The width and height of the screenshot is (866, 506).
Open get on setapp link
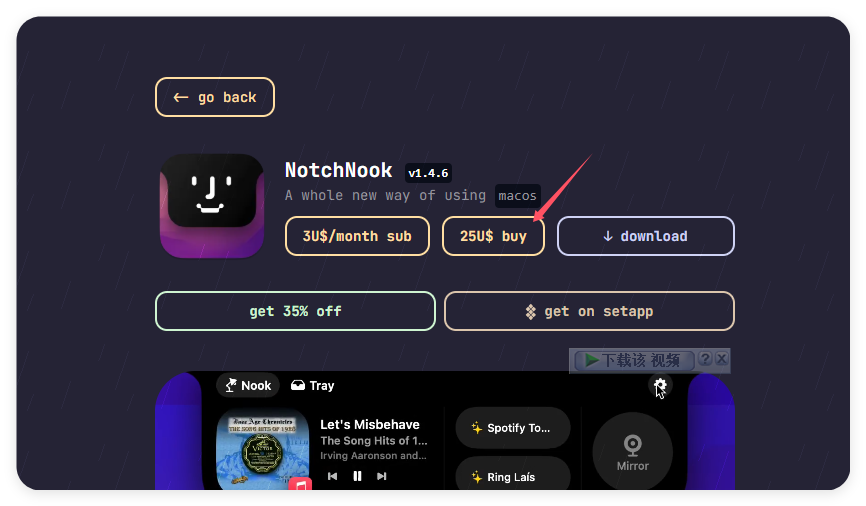pyautogui.click(x=589, y=312)
